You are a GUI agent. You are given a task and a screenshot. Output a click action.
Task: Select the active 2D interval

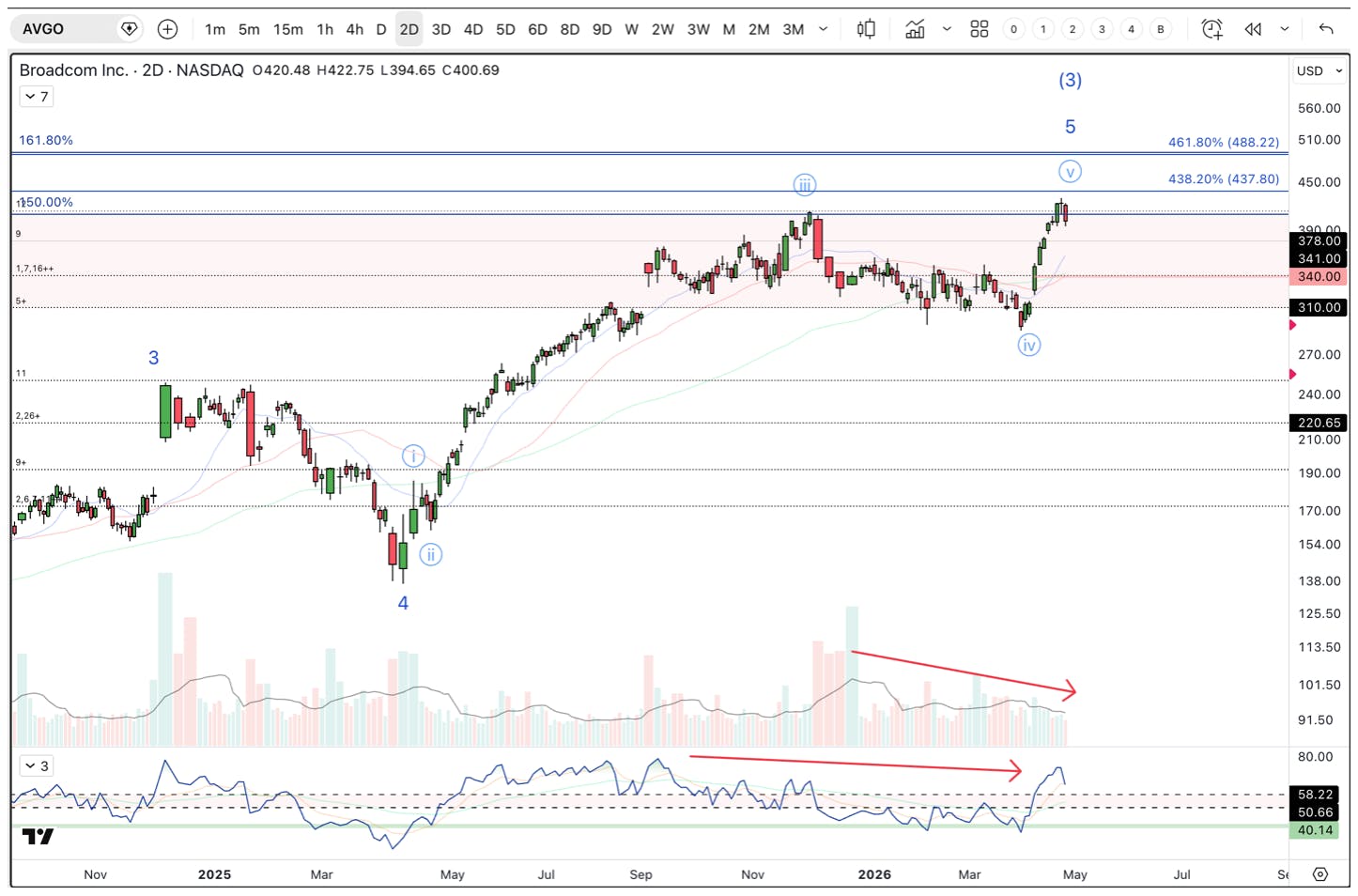(409, 29)
